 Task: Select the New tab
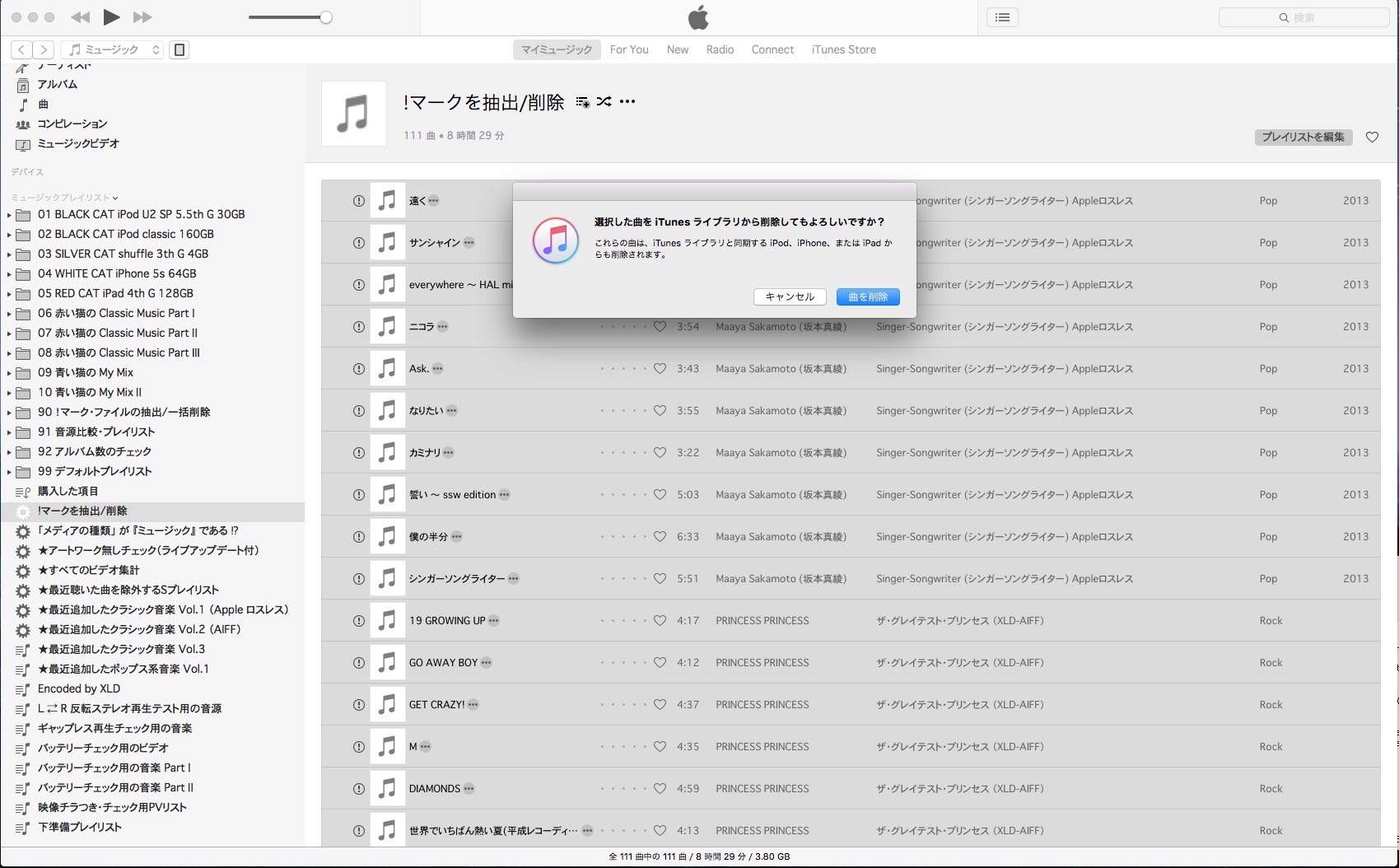coord(678,49)
